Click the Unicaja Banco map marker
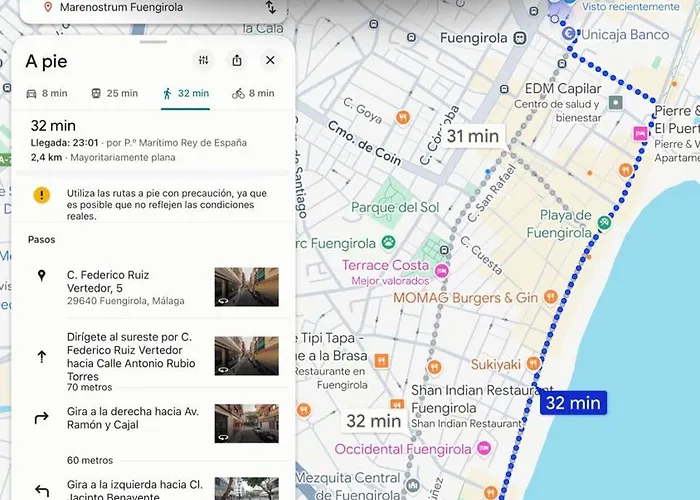 (x=569, y=33)
